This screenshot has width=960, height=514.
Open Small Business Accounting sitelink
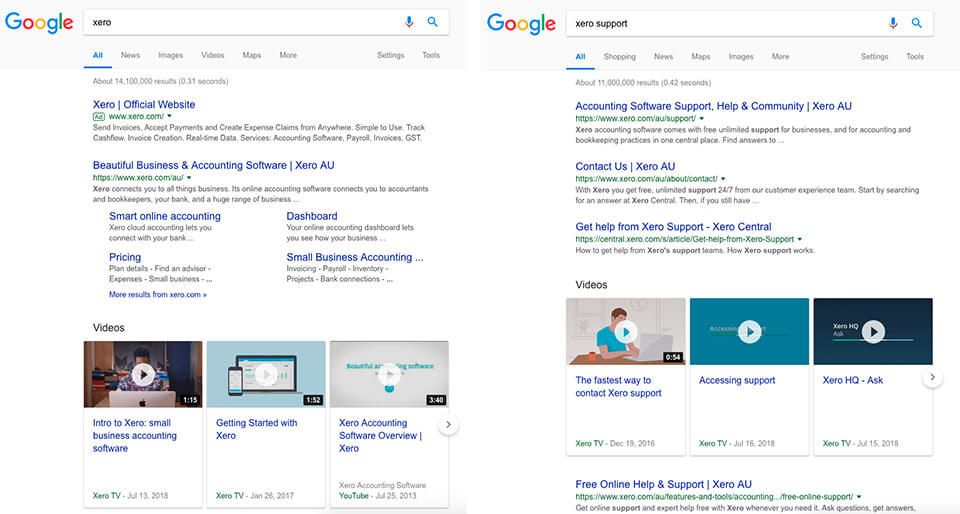(x=355, y=257)
